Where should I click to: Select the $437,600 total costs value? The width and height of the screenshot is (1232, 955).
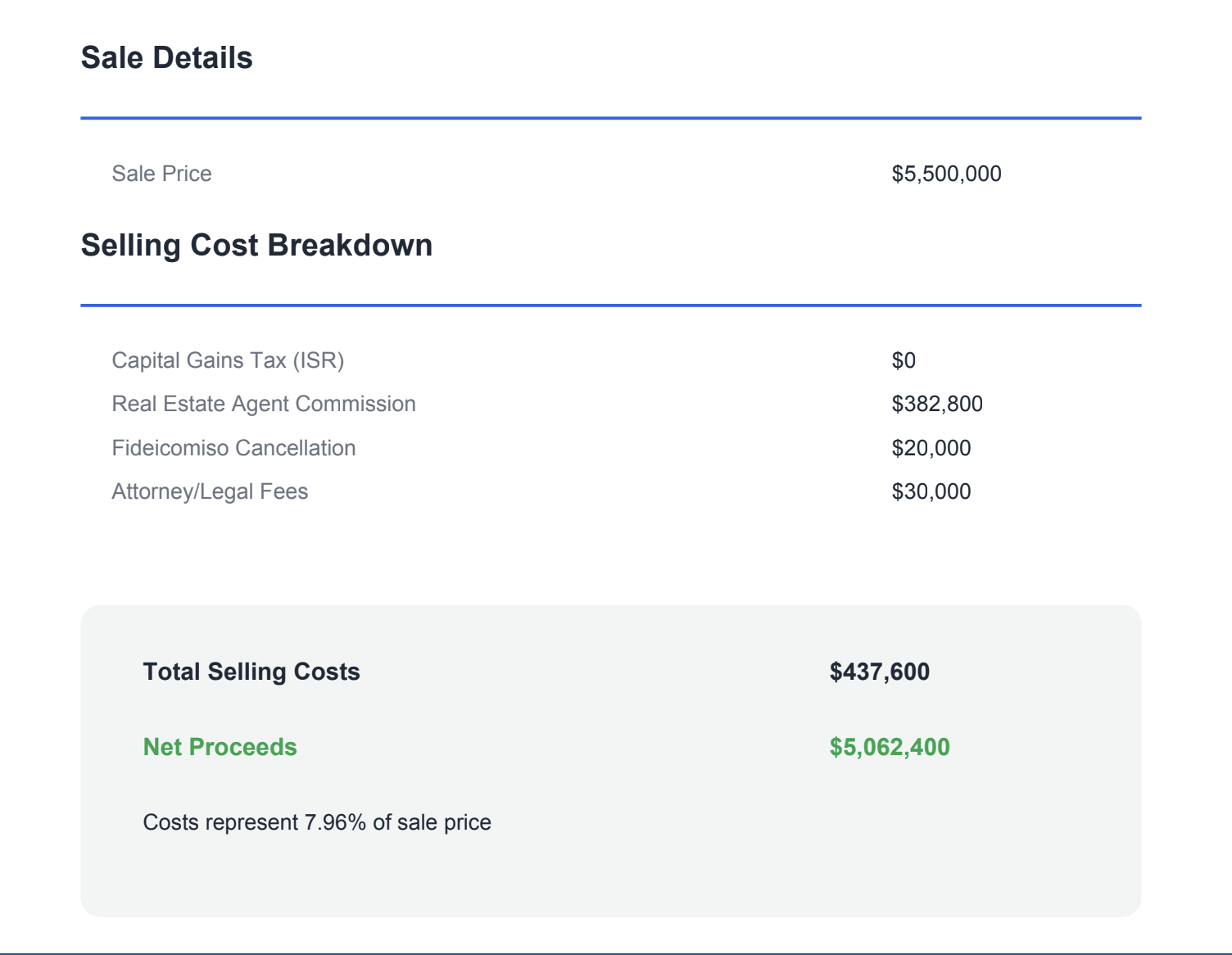[880, 672]
